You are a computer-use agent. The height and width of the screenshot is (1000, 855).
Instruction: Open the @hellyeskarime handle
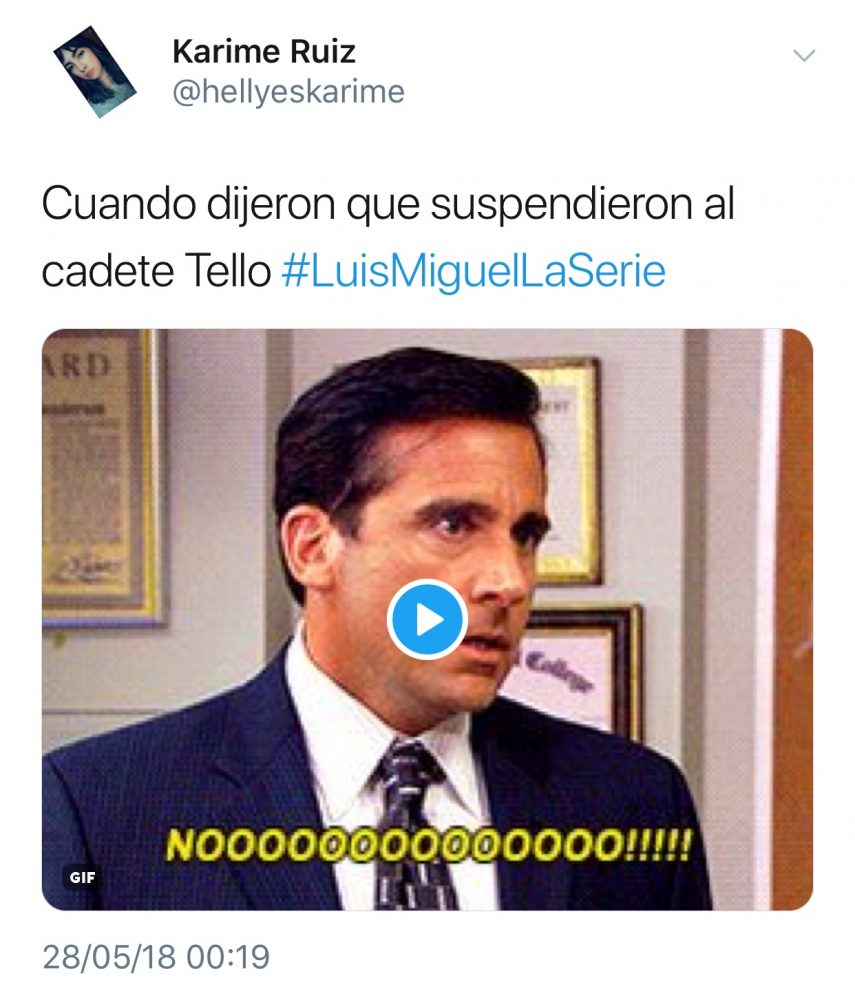point(288,92)
